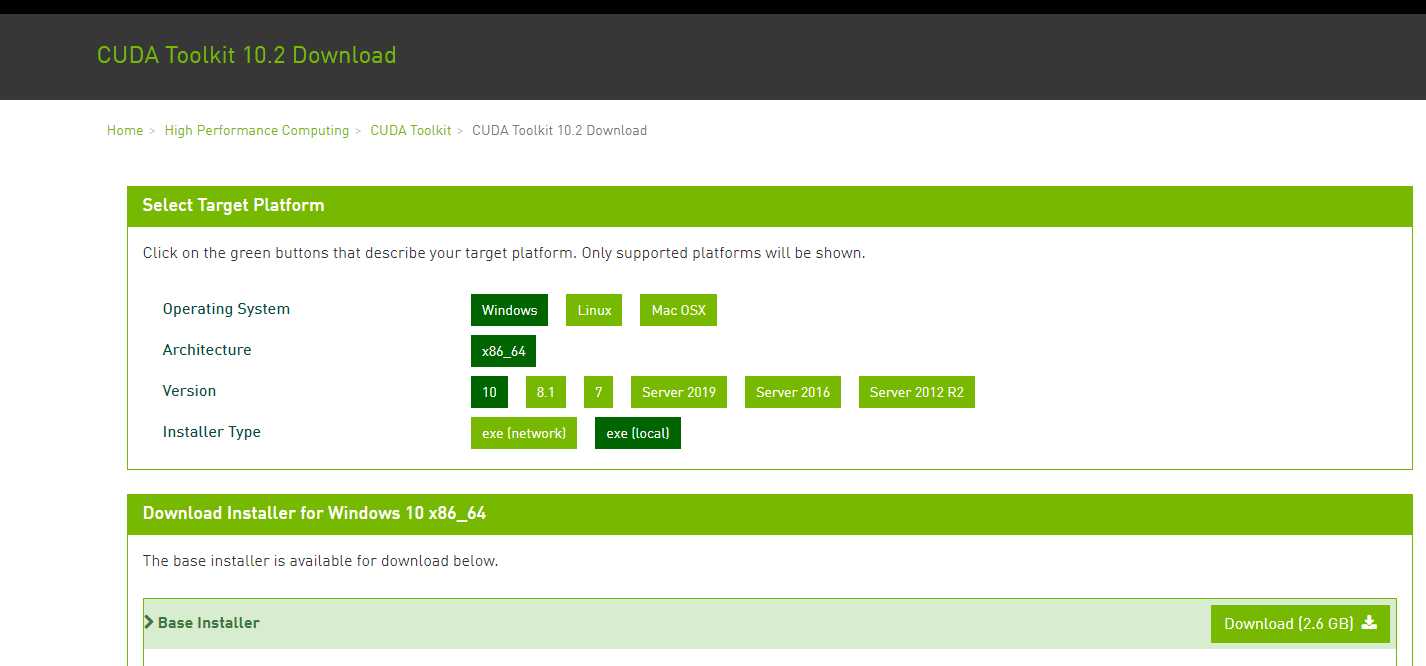Open High Performance Computing breadcrumb link
This screenshot has width=1426, height=666.
pyautogui.click(x=257, y=130)
